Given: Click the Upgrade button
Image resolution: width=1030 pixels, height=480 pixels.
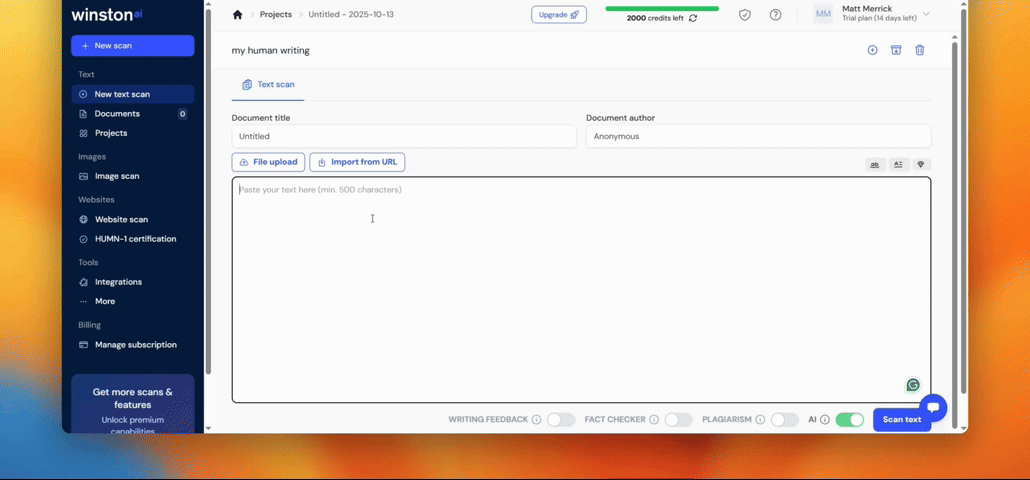Looking at the screenshot, I should tap(559, 14).
